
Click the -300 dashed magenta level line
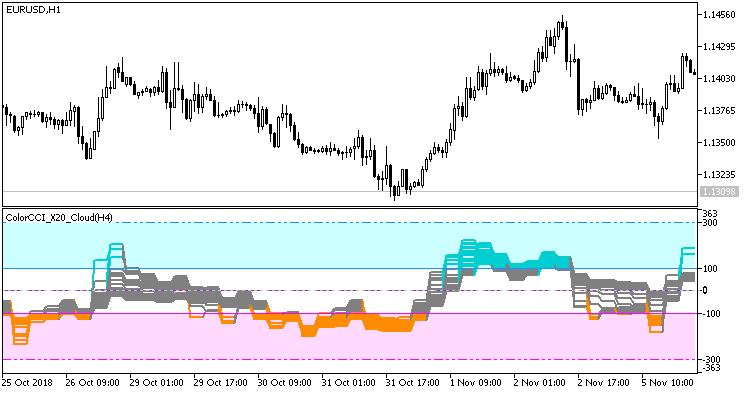[x=349, y=360]
